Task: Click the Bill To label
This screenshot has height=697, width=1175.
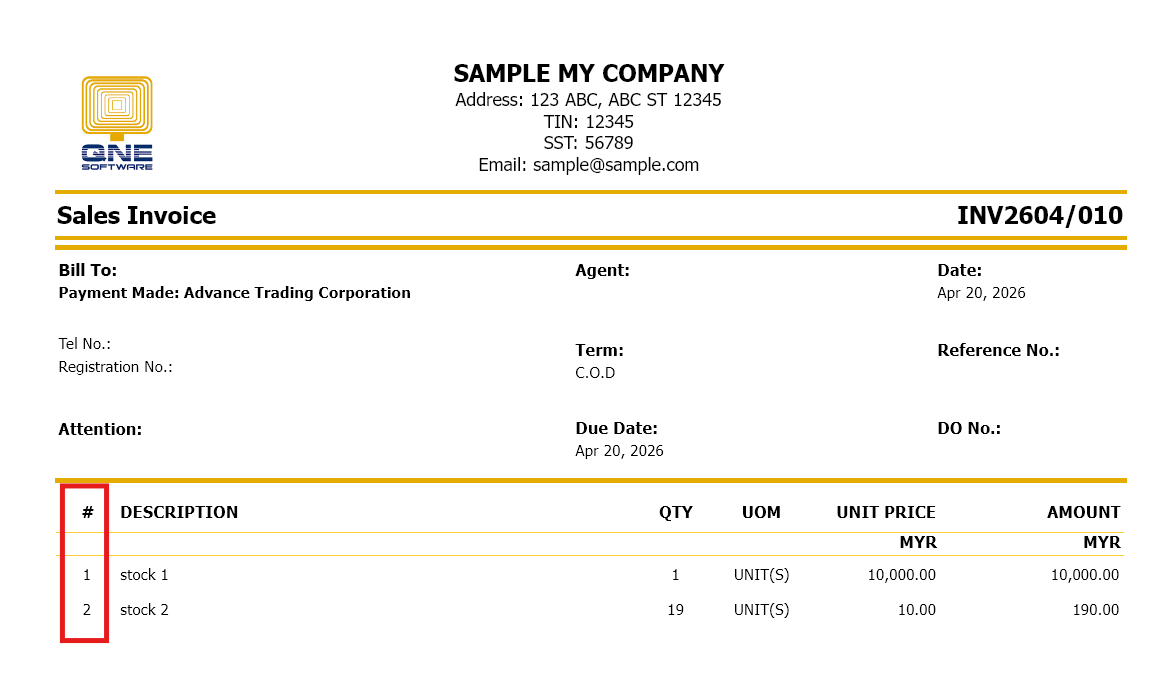Action: pos(88,270)
